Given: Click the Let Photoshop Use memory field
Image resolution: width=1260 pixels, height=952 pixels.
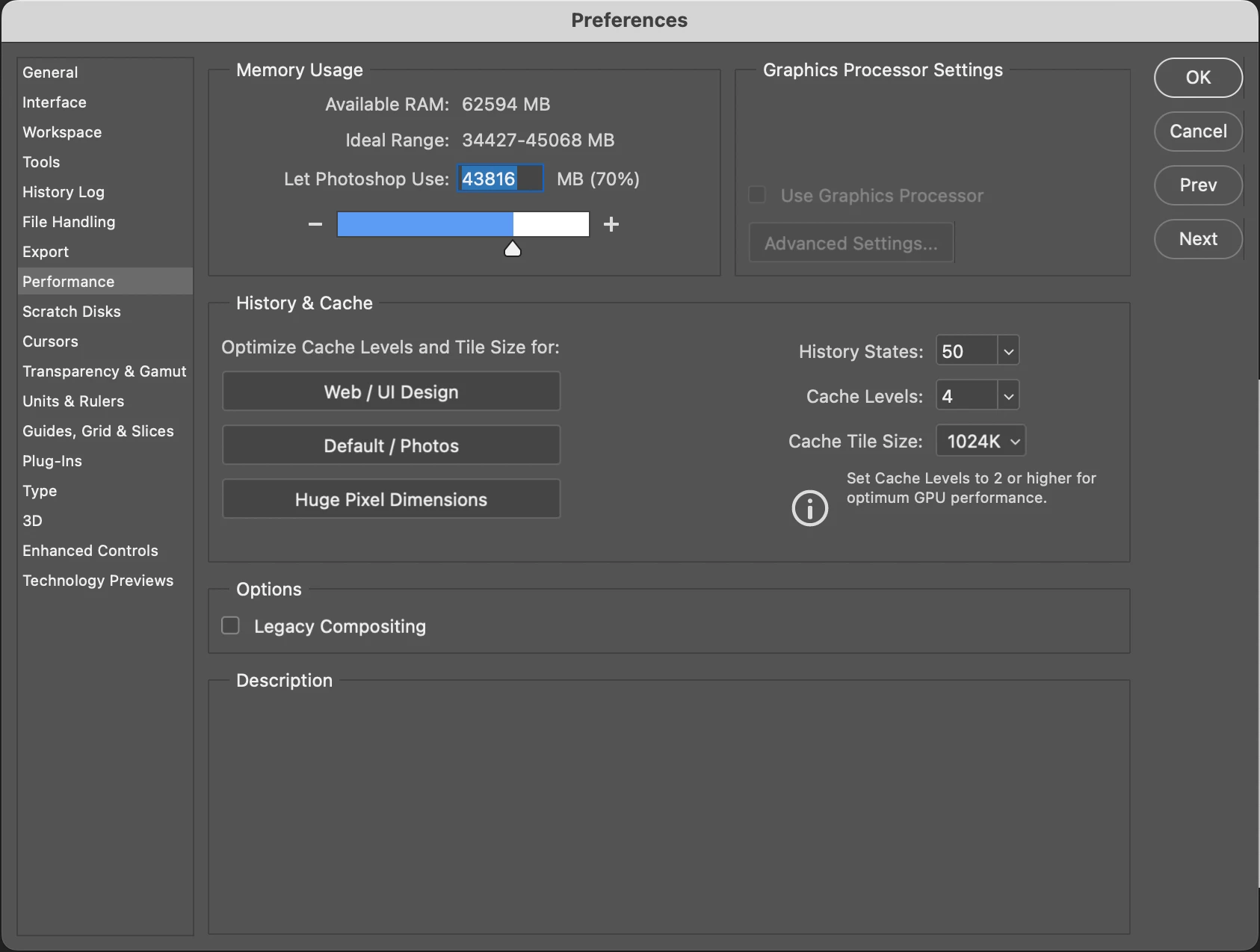Looking at the screenshot, I should tap(501, 179).
